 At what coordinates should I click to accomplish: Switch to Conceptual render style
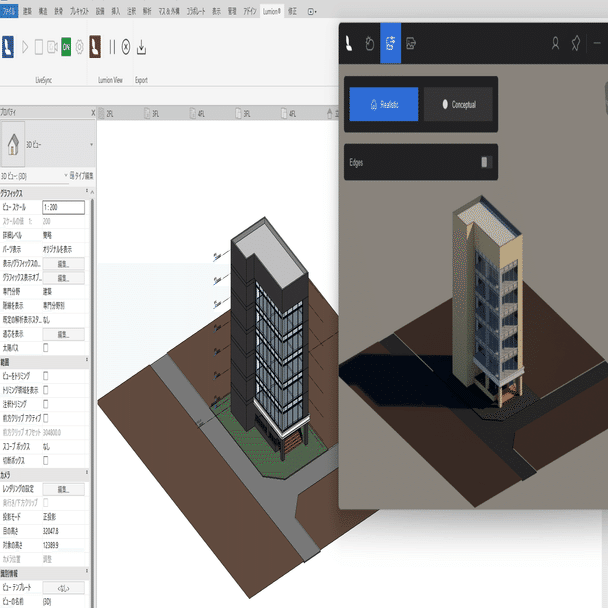[x=458, y=104]
